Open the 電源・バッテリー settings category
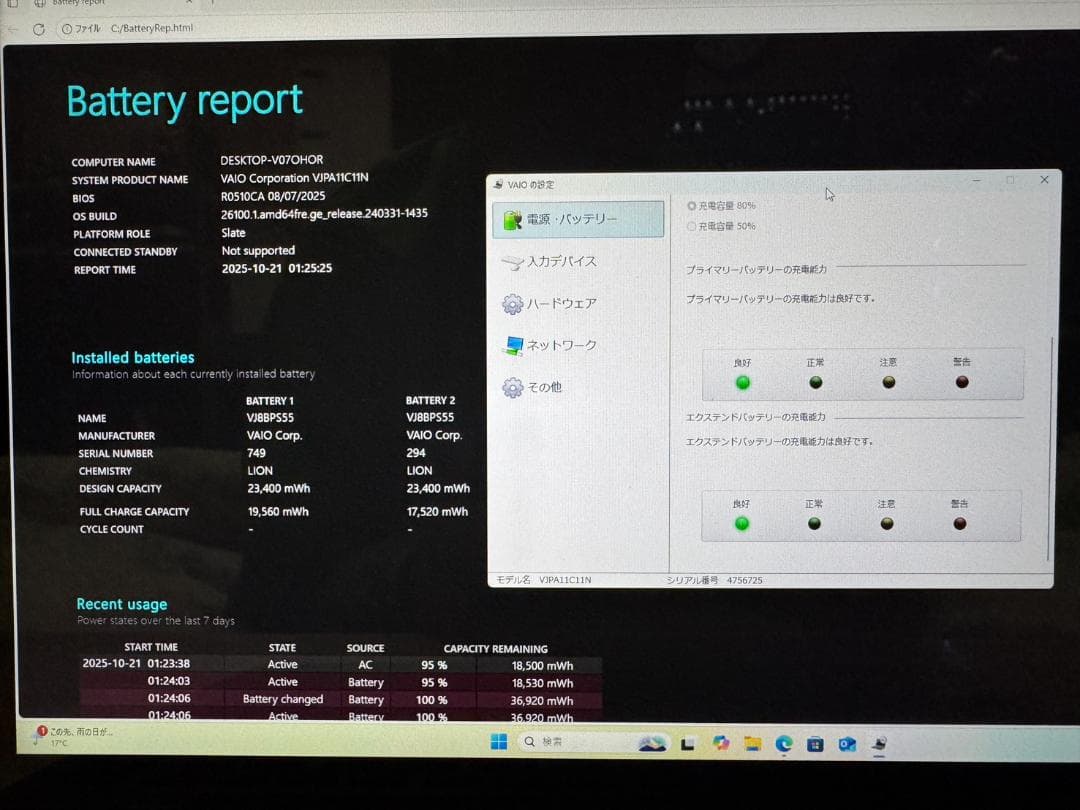Viewport: 1080px width, 810px height. pyautogui.click(x=577, y=219)
